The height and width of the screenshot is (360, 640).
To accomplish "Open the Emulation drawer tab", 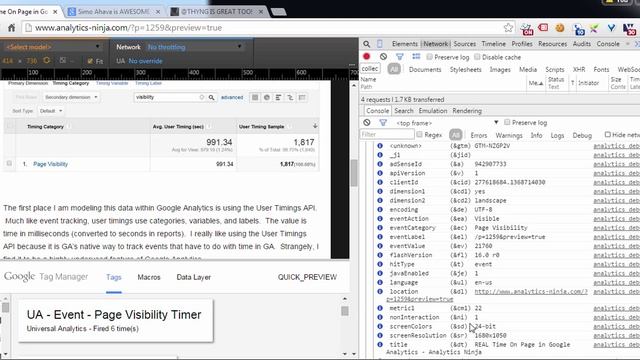I will (x=433, y=111).
